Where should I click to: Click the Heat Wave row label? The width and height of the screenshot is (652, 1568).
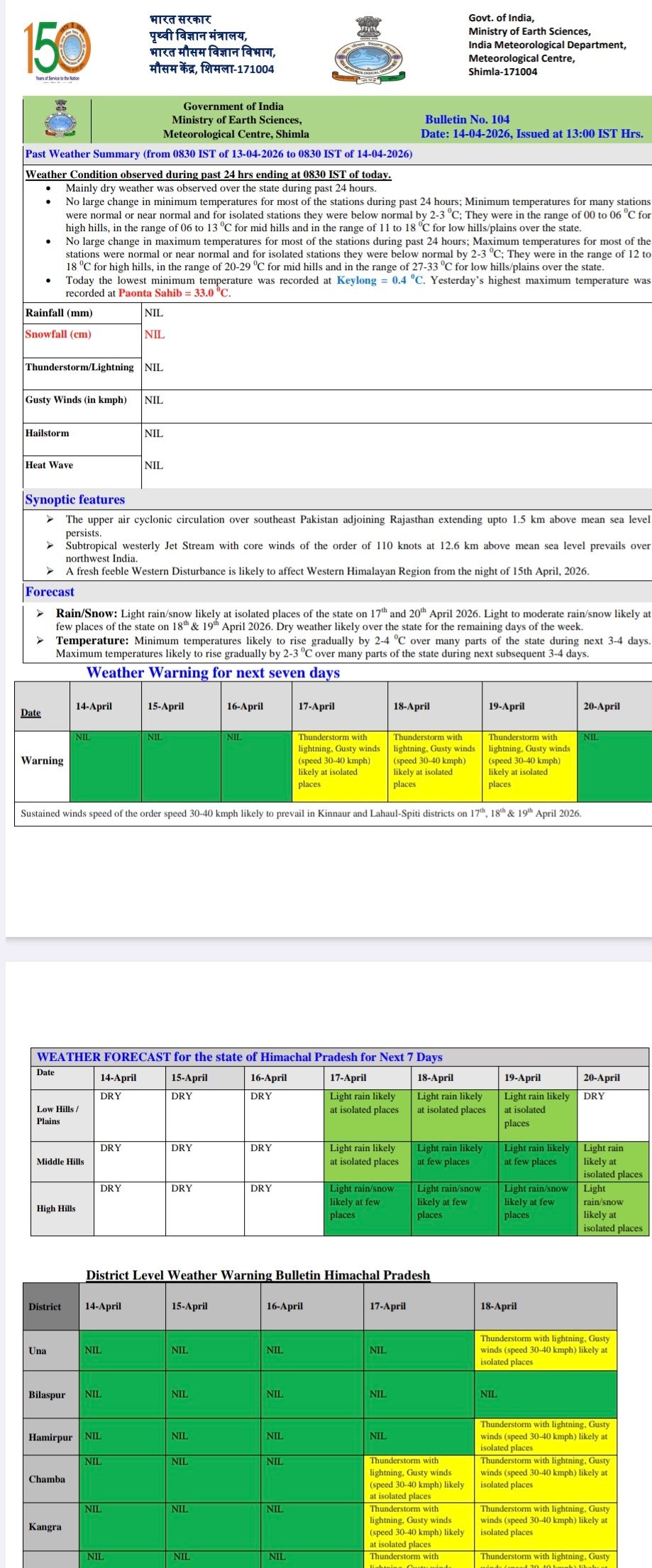(x=49, y=465)
